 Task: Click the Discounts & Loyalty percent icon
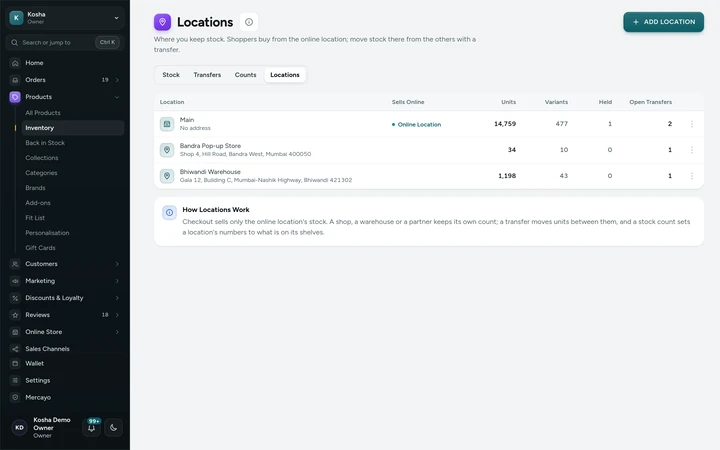pos(15,298)
